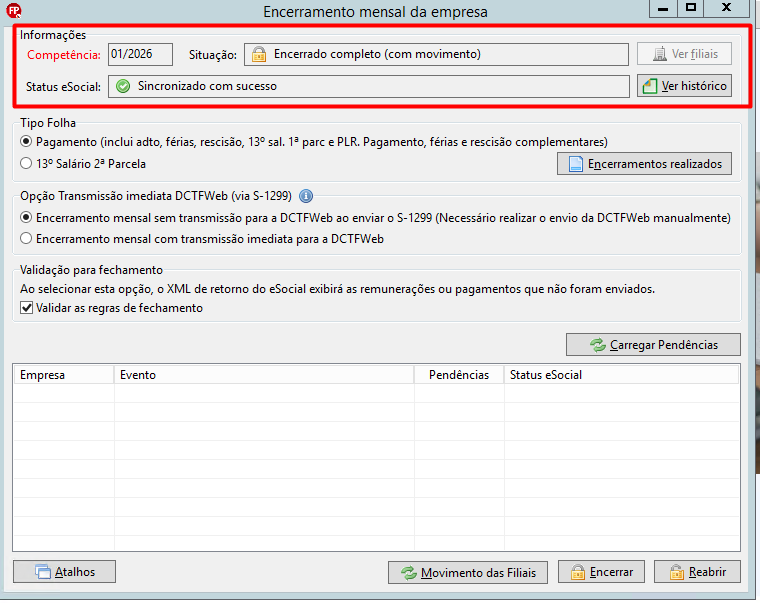
Task: Maximize the Encerramento mensal window
Action: click(691, 8)
